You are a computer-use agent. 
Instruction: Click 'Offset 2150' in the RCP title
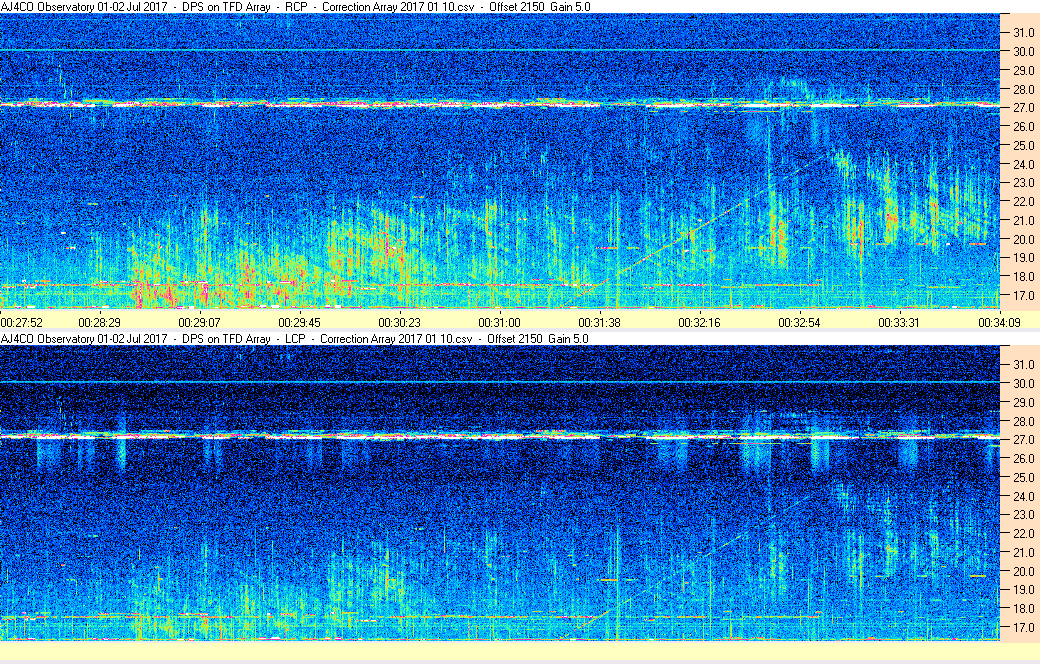tap(517, 7)
